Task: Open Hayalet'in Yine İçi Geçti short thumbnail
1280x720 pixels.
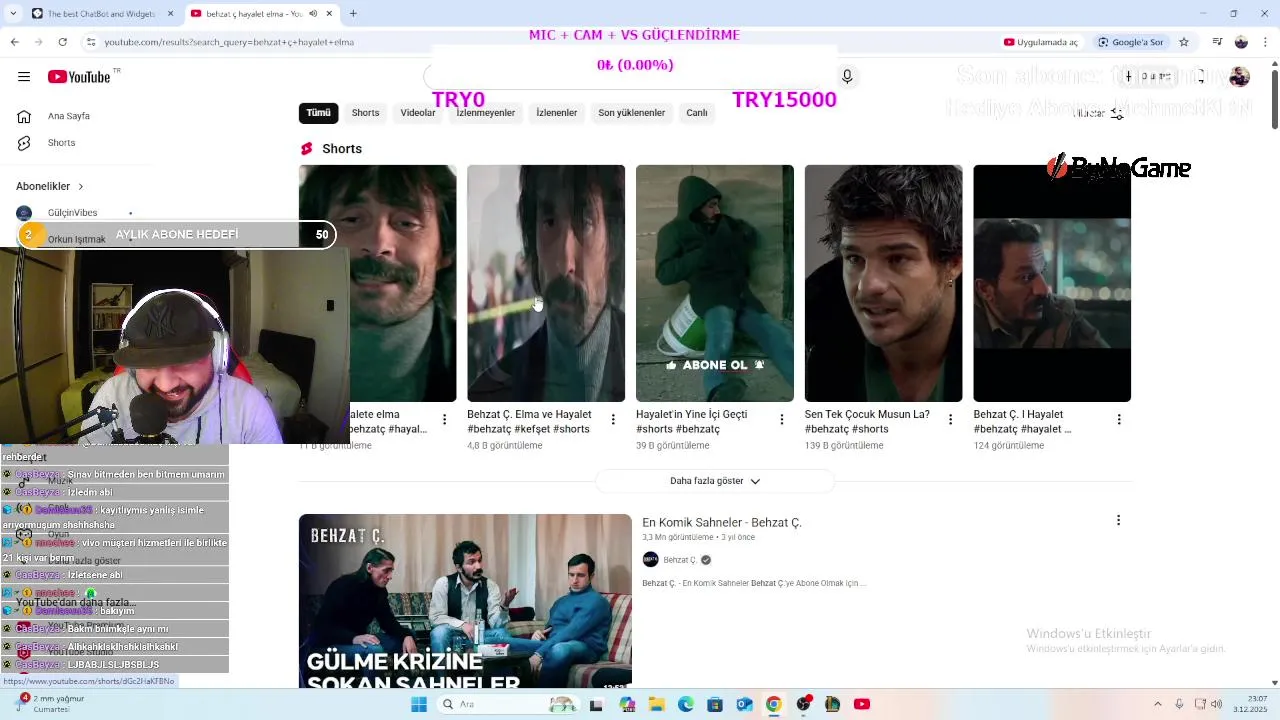Action: pyautogui.click(x=715, y=283)
